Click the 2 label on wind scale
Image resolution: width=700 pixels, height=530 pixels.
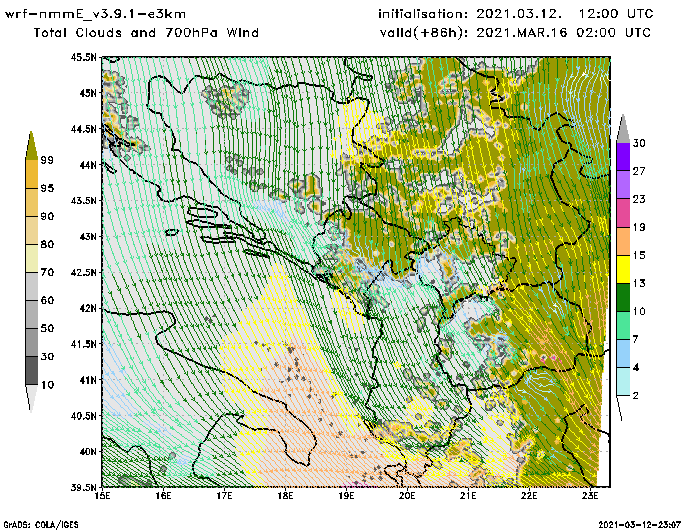[636, 395]
